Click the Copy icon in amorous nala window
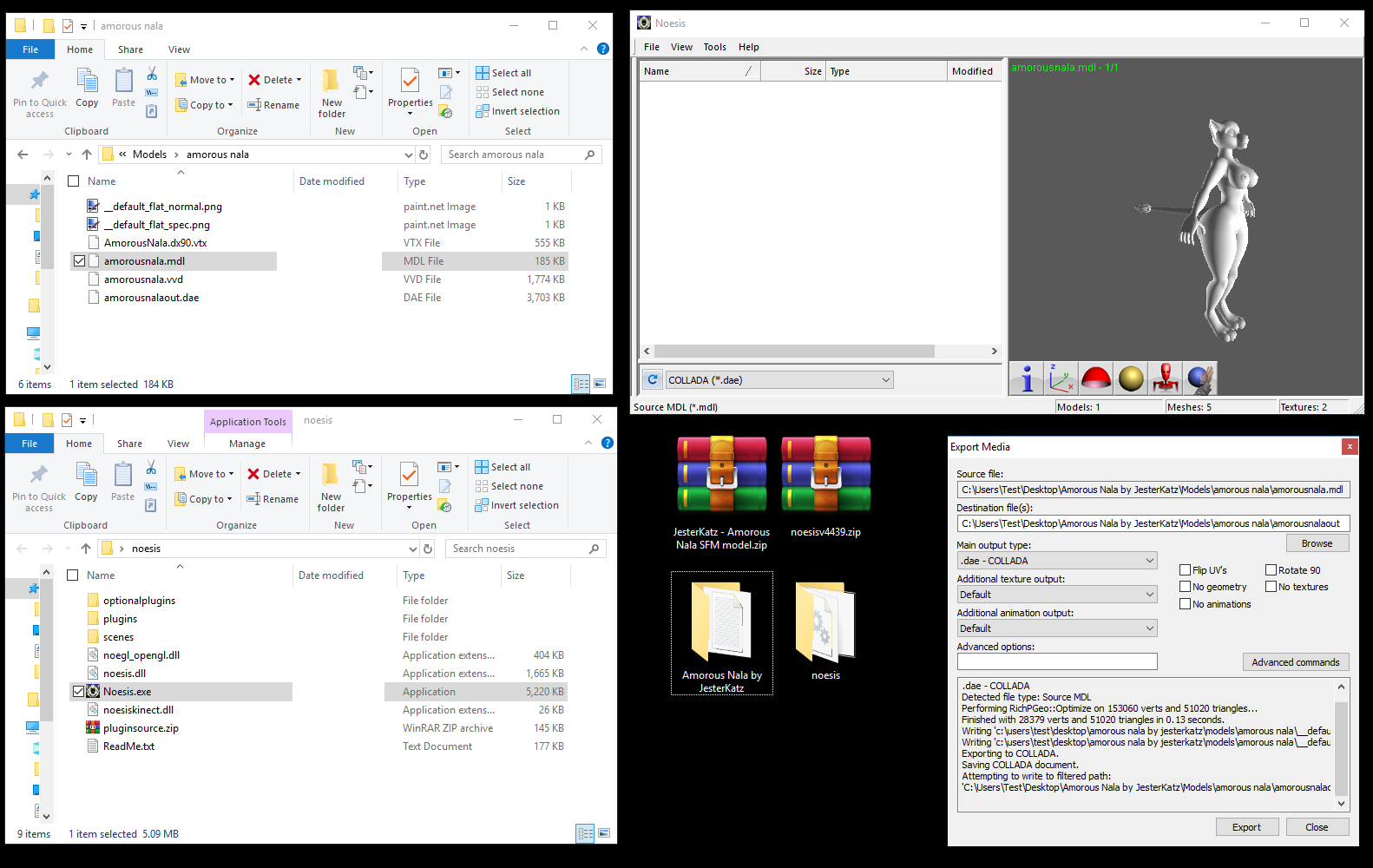Viewport: 1373px width, 868px height. point(87,88)
